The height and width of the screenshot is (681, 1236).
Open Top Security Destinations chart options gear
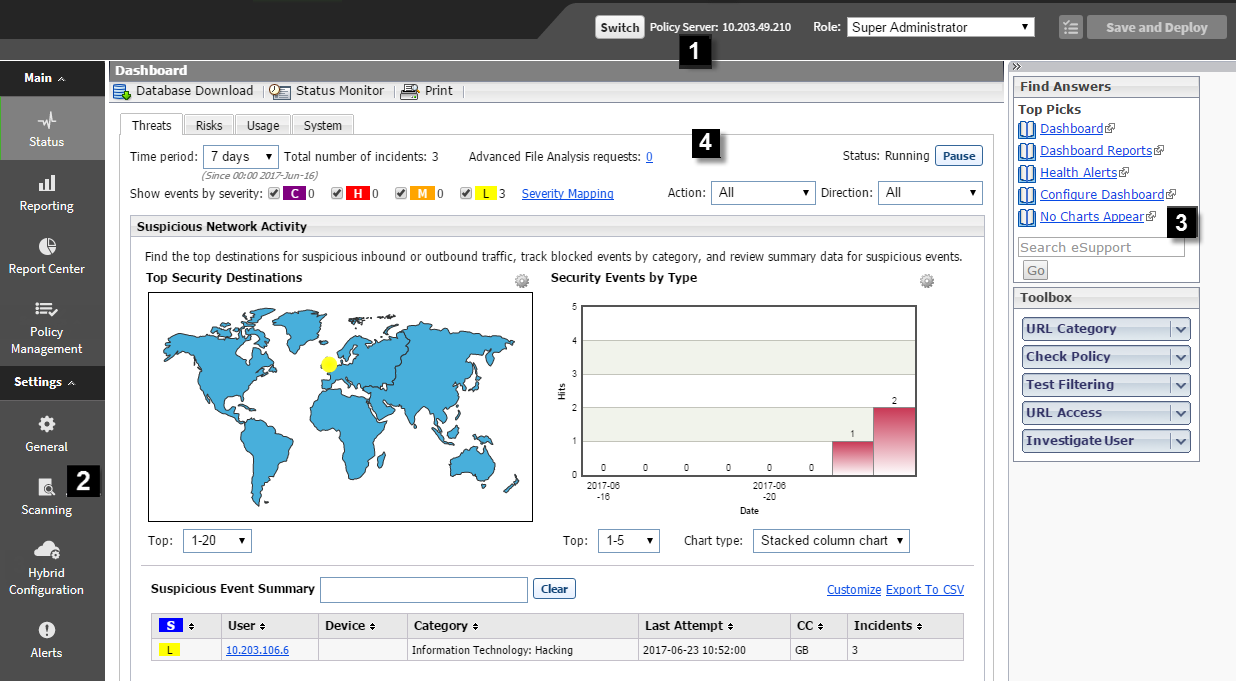[522, 281]
